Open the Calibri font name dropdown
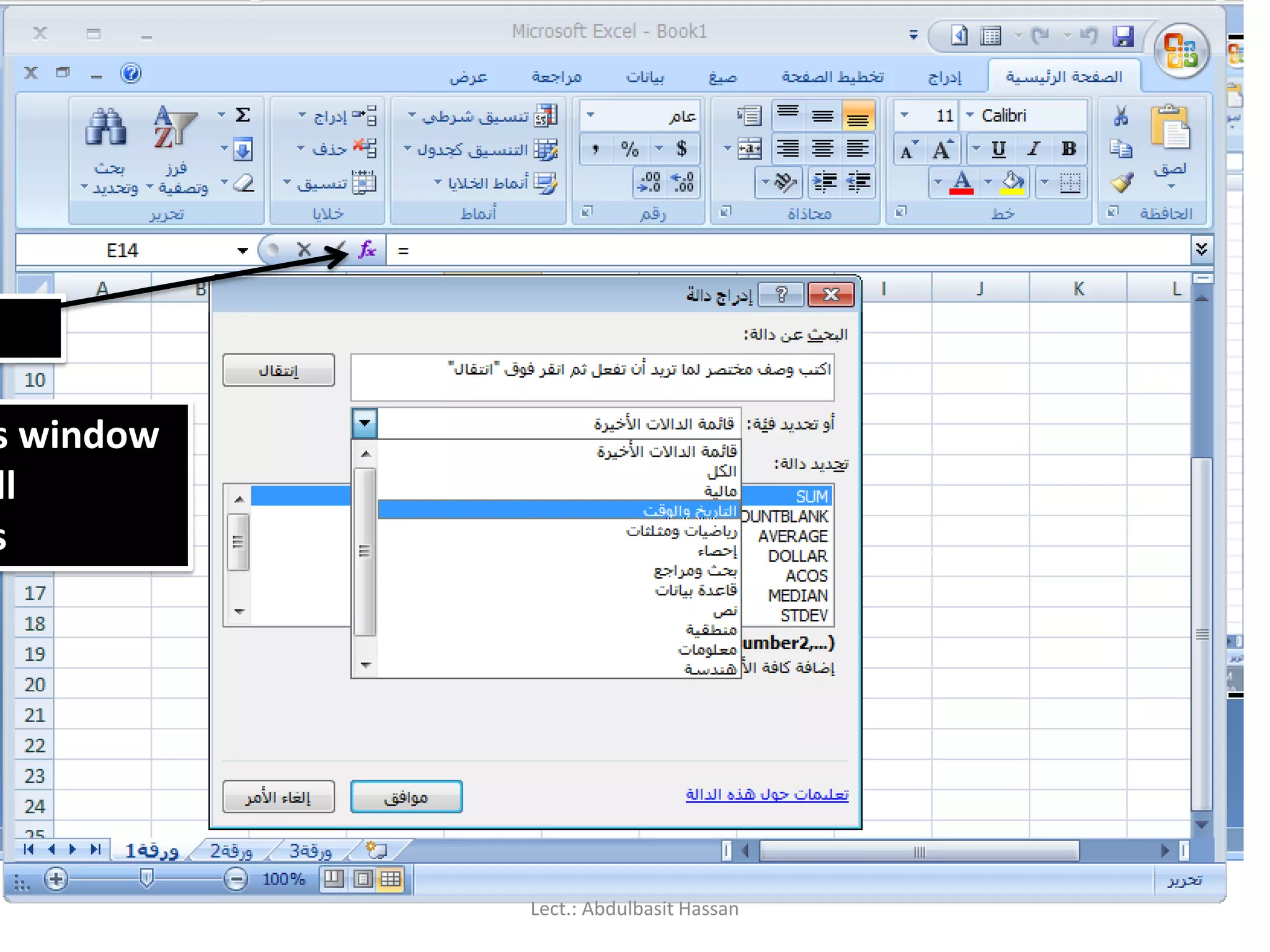 (x=970, y=115)
